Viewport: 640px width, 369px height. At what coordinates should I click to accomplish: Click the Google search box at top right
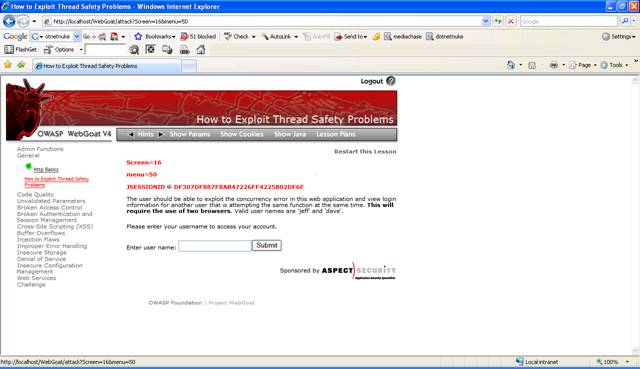569,21
